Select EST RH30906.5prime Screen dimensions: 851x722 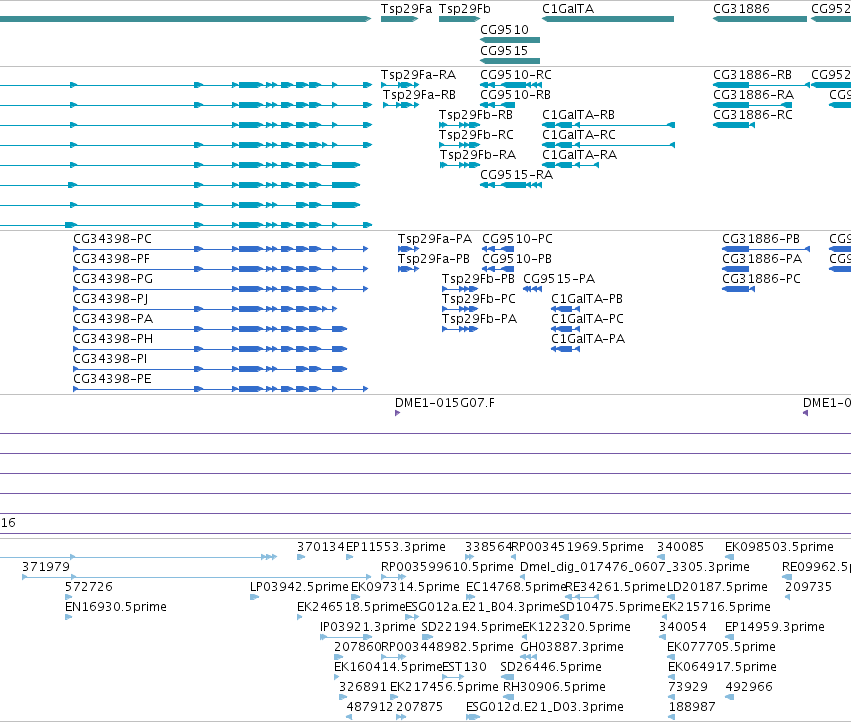[554, 687]
